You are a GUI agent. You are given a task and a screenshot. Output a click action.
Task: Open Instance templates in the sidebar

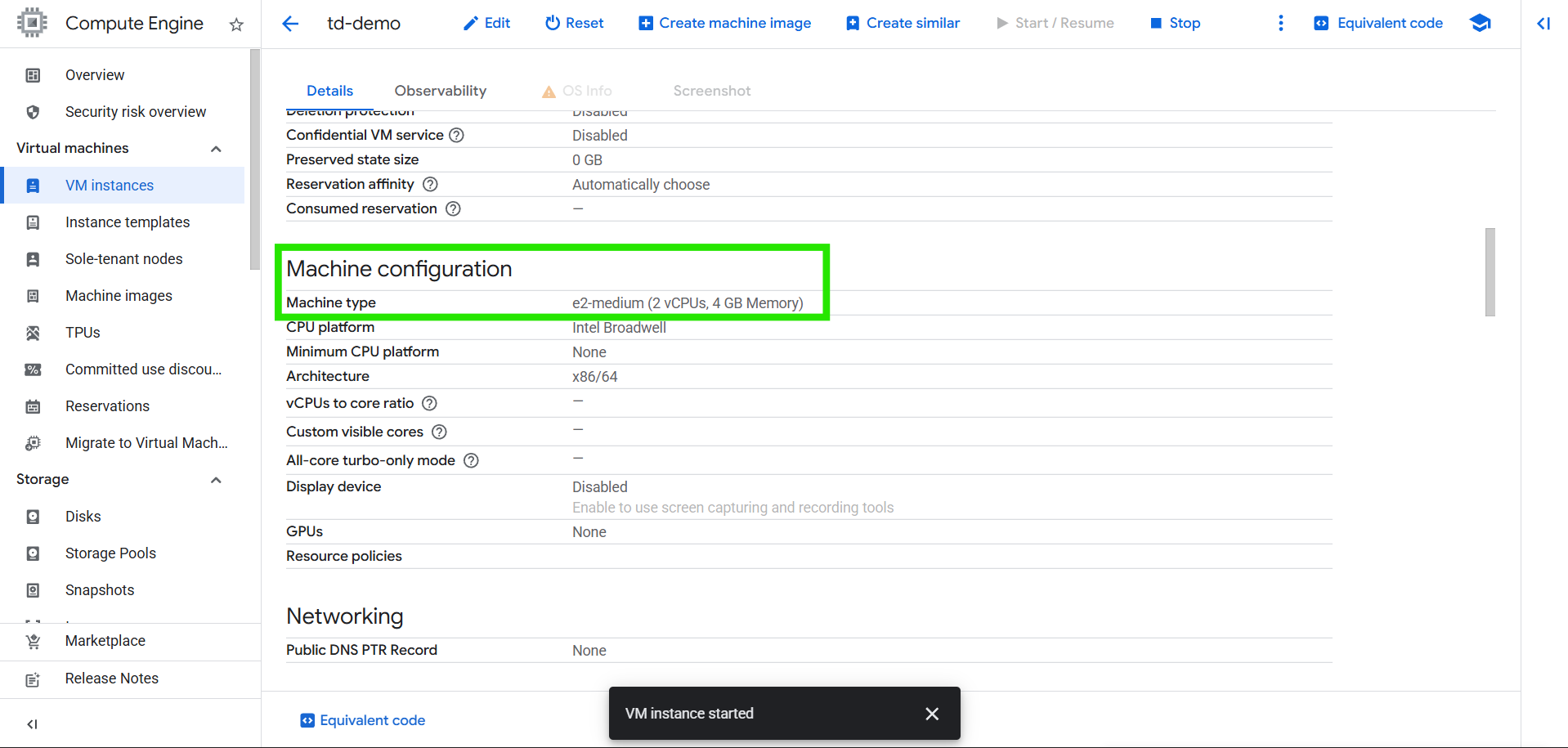[128, 222]
